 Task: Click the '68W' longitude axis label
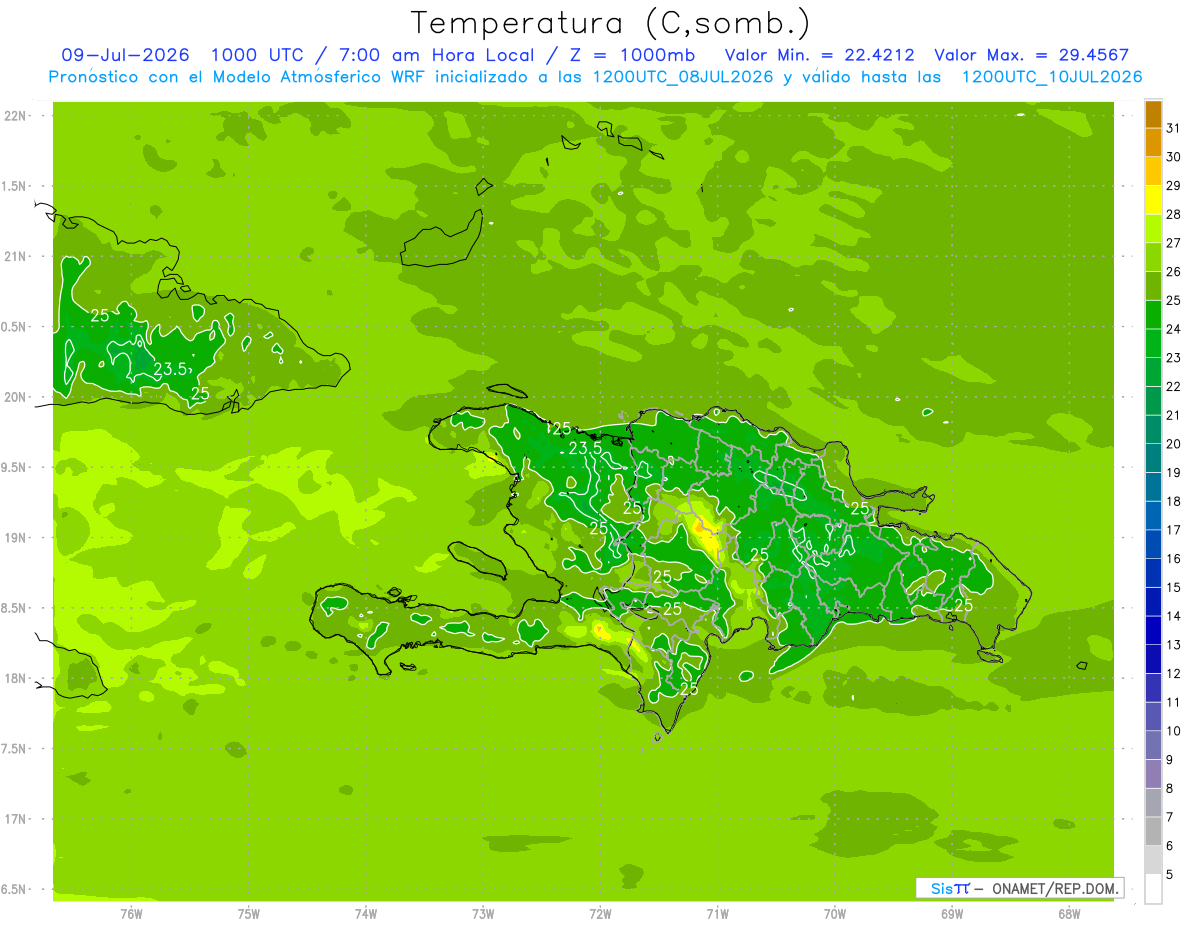click(x=1068, y=913)
